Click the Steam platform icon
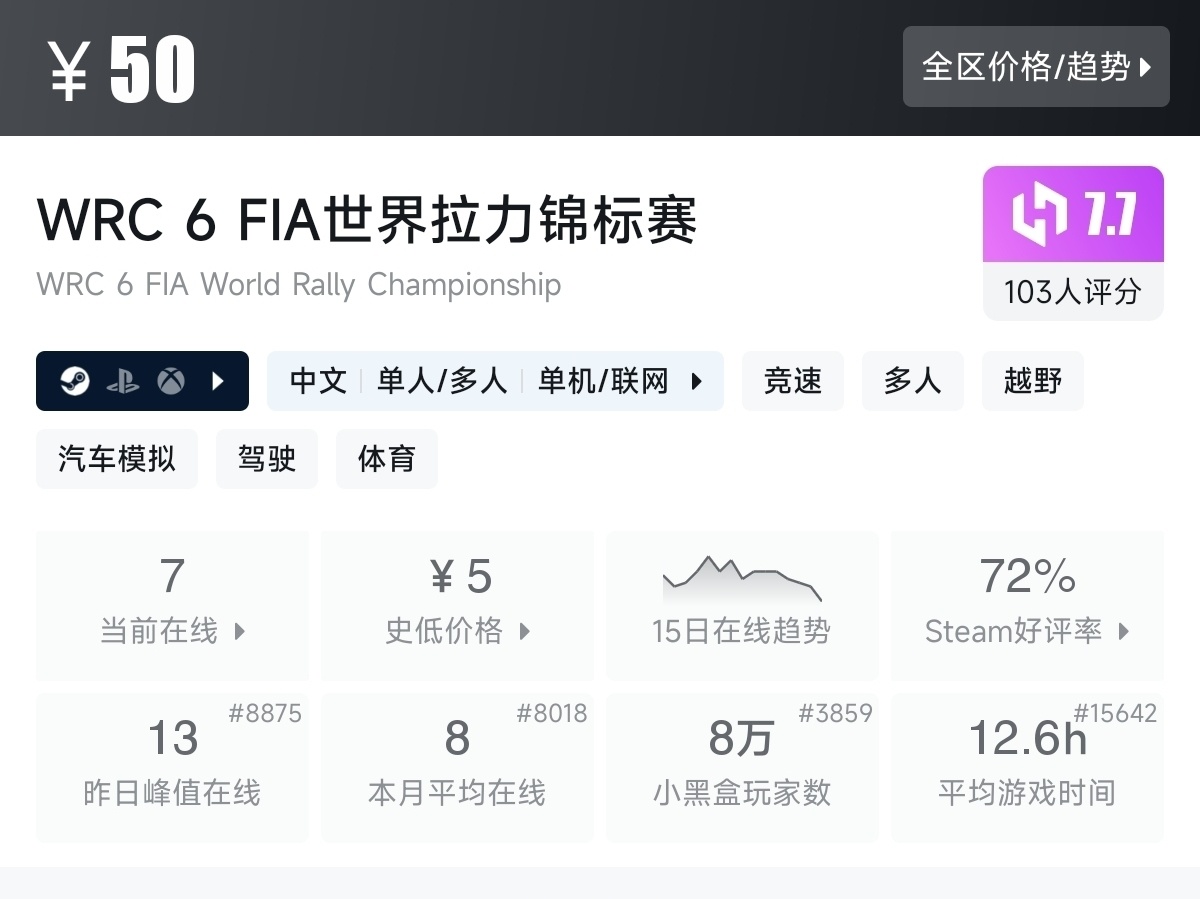The height and width of the screenshot is (899, 1200). click(x=74, y=381)
